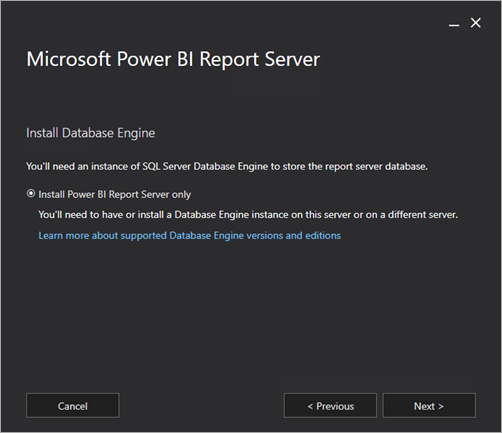Click the 'Install Power BI Report Server only' label
502x433 pixels.
tap(115, 194)
